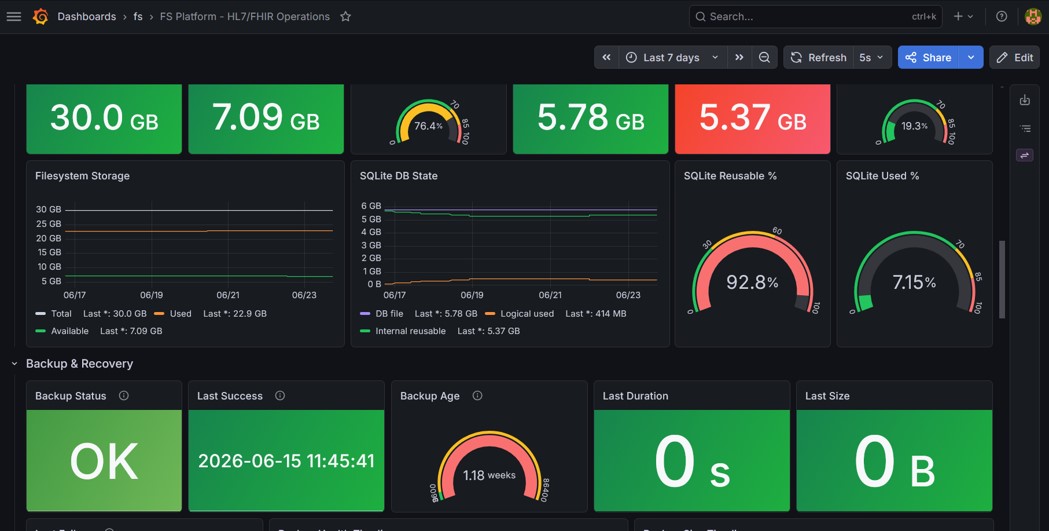Viewport: 1049px width, 531px height.
Task: Open the outline list icon in right sidebar
Action: (1024, 128)
